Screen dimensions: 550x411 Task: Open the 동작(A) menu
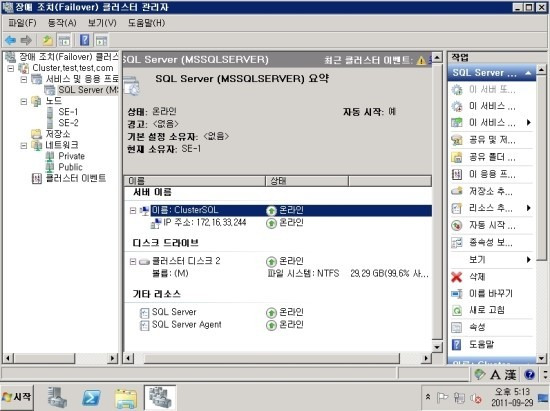(x=62, y=23)
